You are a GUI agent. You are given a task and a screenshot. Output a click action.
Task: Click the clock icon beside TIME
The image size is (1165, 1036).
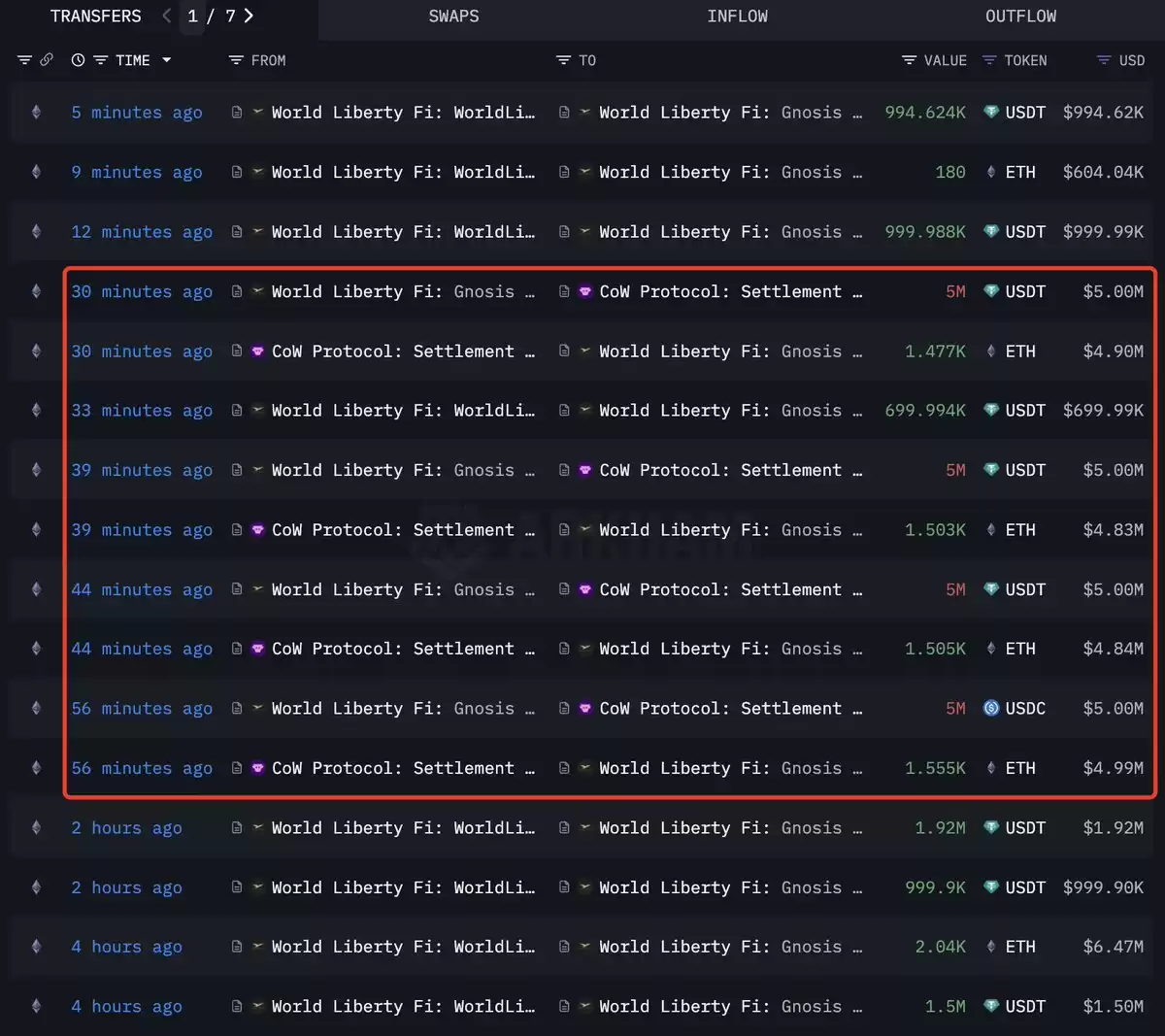coord(78,60)
